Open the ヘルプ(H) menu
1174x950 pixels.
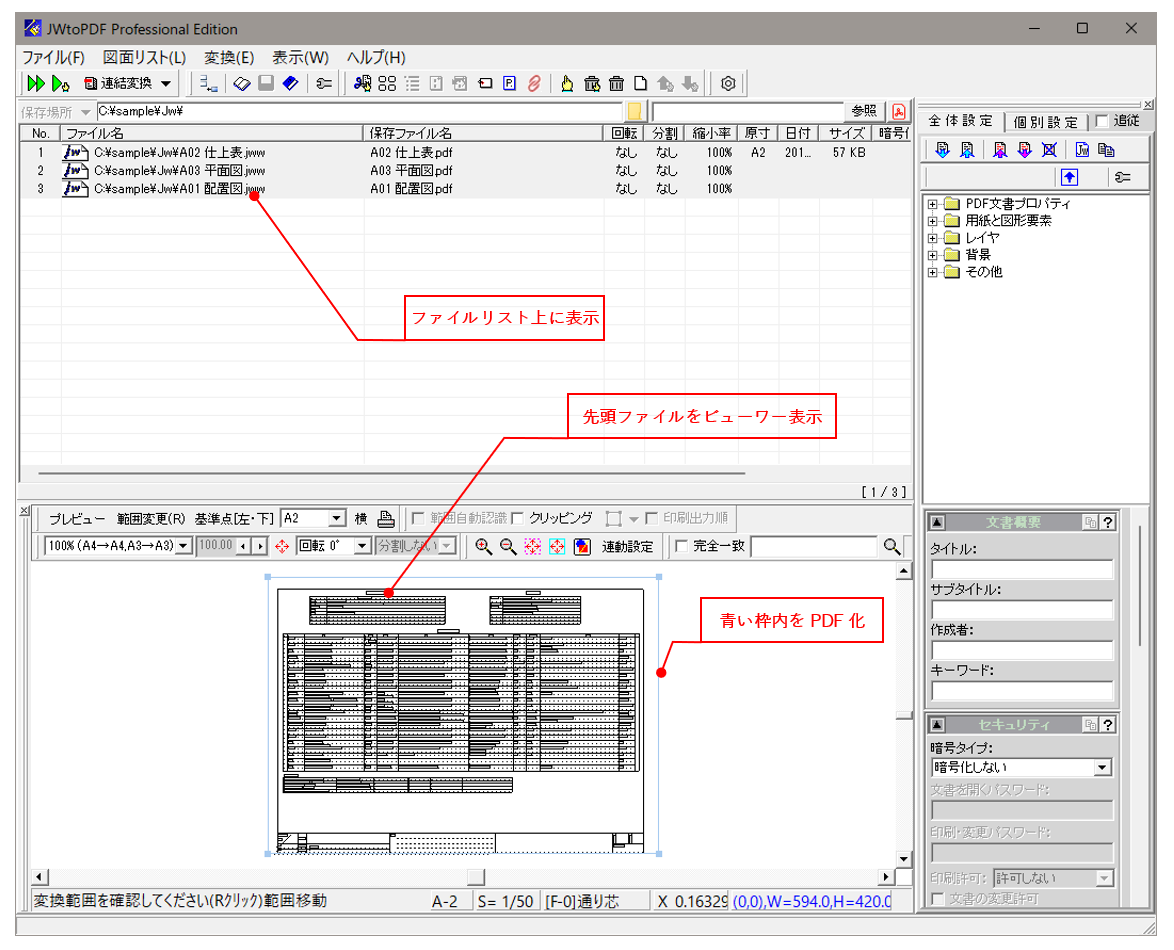coord(375,57)
